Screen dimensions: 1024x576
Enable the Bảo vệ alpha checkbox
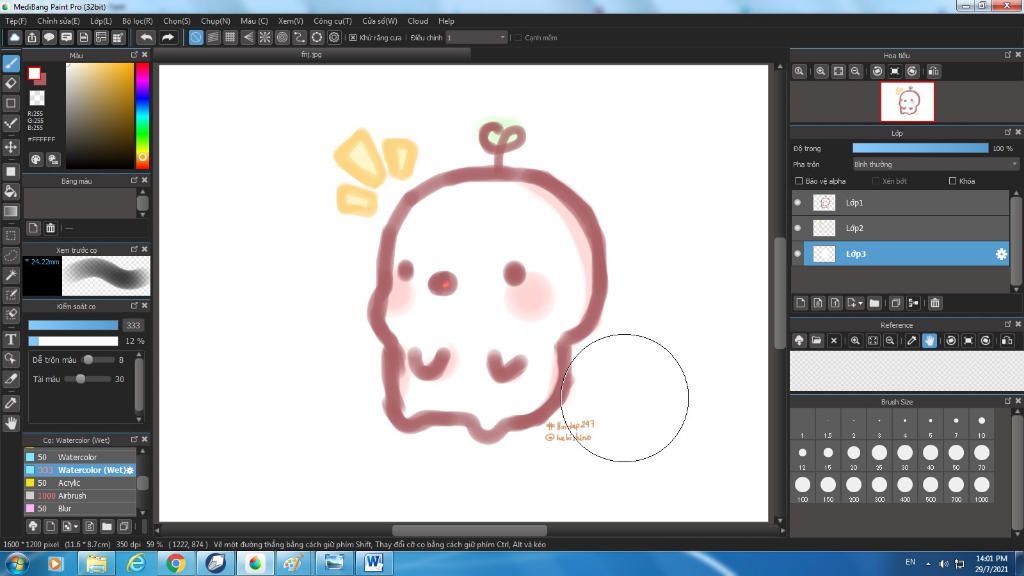coord(799,181)
